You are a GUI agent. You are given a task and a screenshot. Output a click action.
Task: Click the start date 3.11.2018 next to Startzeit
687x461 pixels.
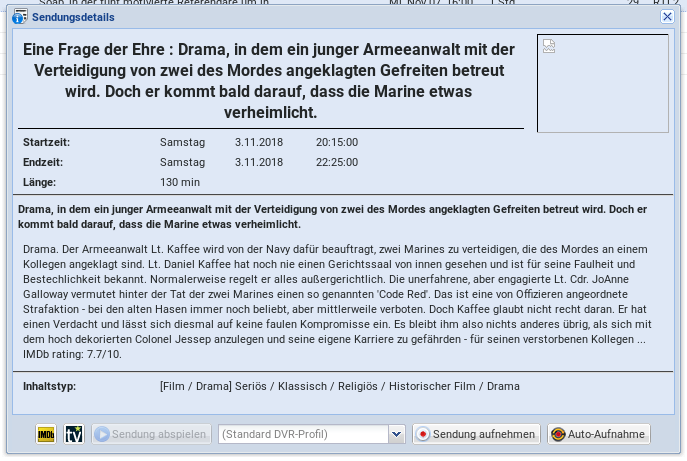coord(259,142)
